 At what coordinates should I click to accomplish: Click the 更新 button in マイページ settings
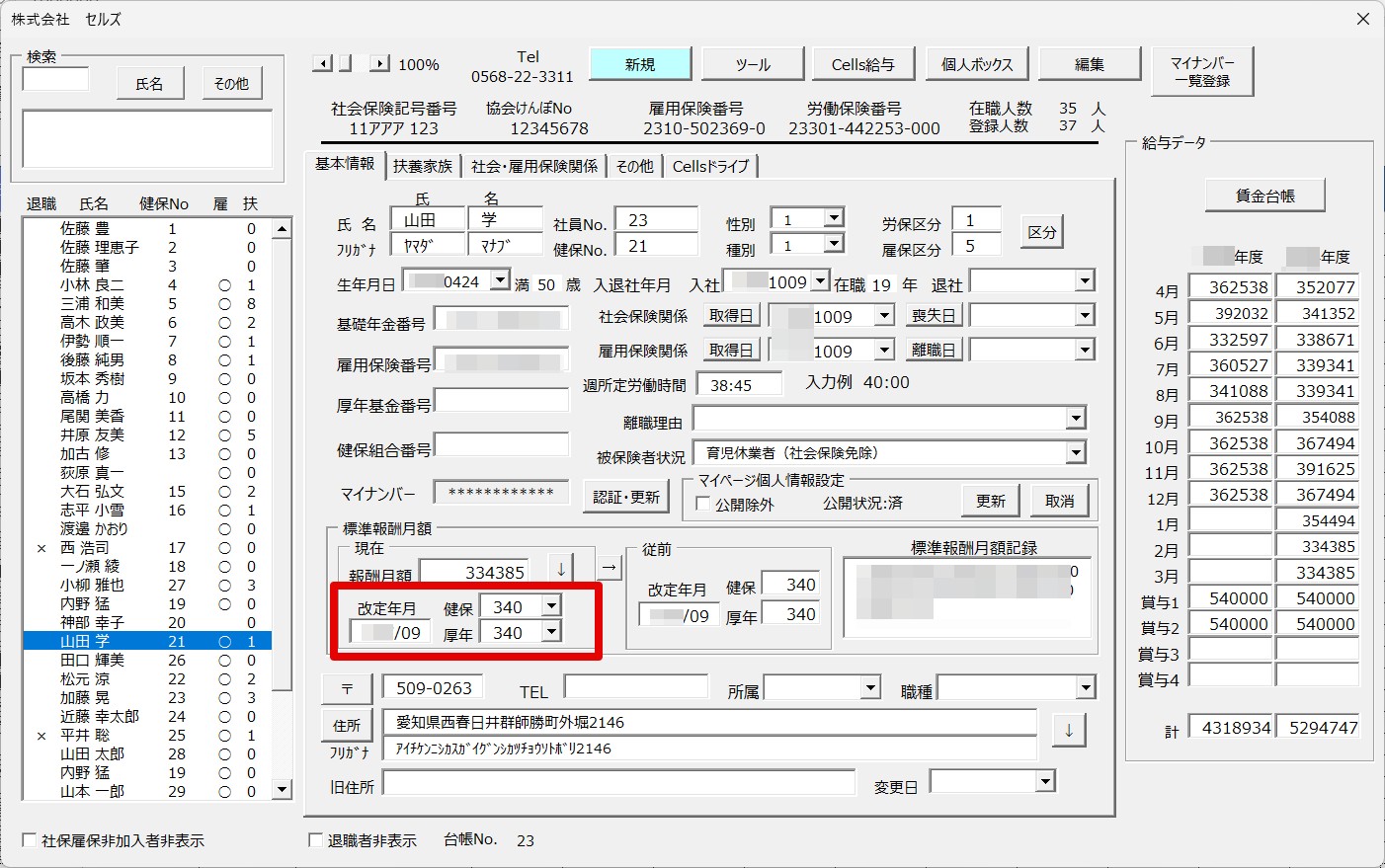pos(991,501)
